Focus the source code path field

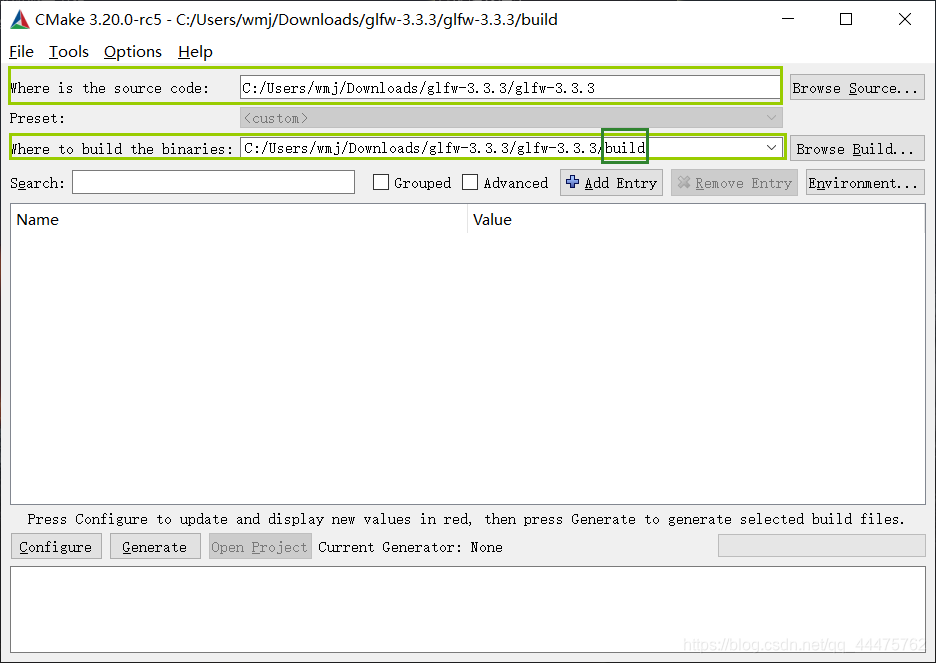(510, 88)
